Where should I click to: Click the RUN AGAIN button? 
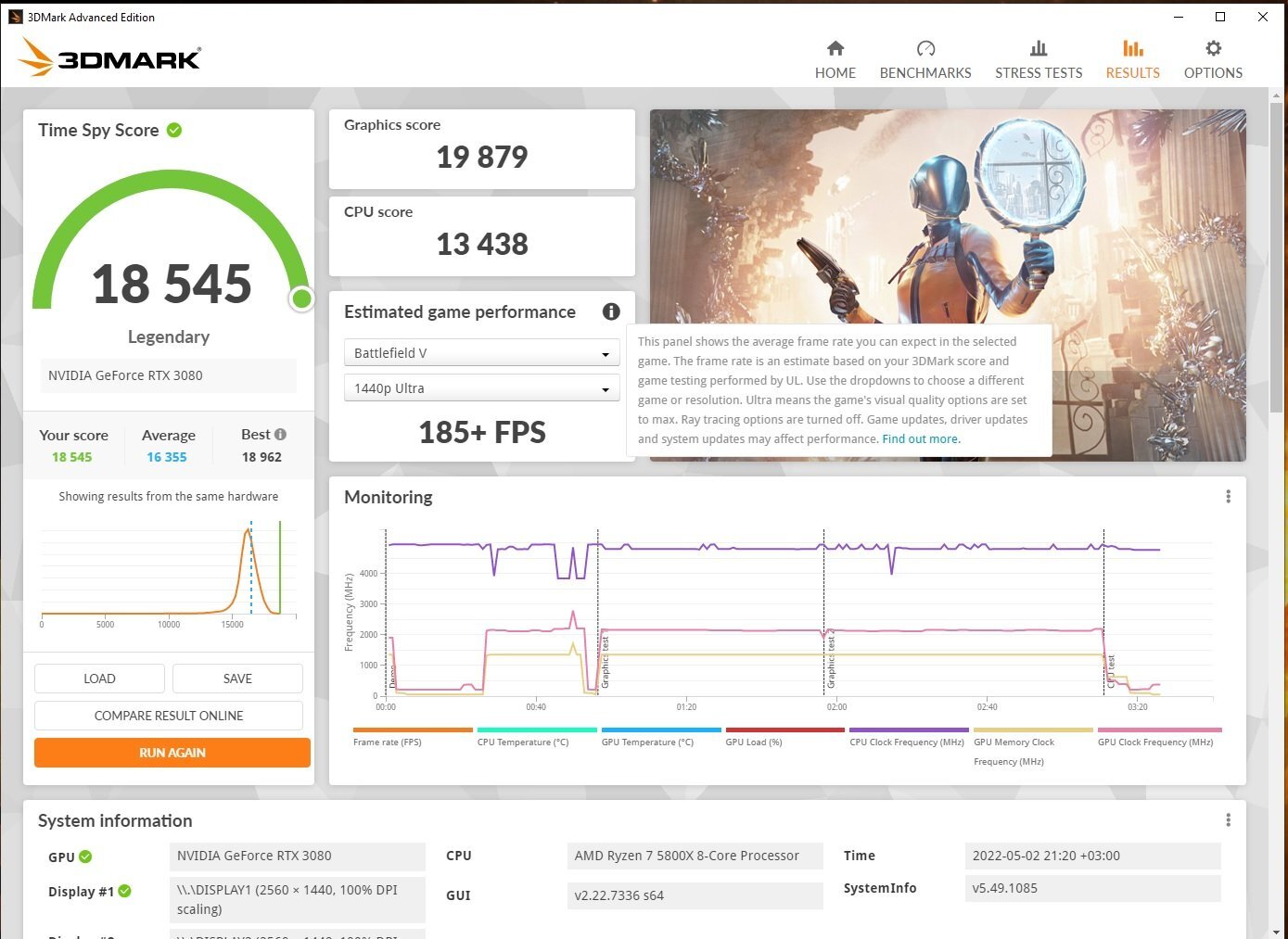172,753
